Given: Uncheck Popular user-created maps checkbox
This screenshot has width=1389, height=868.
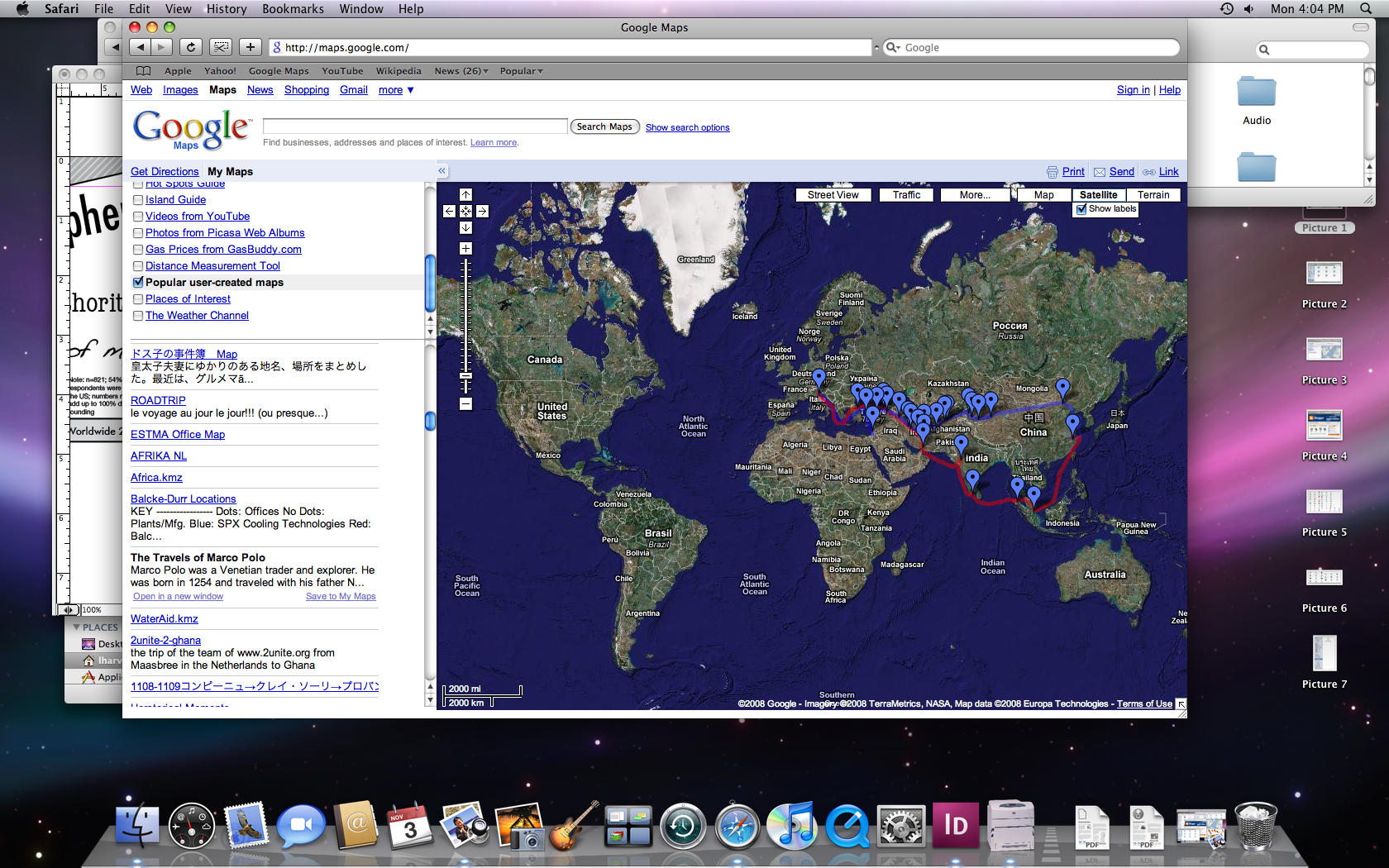Looking at the screenshot, I should point(138,283).
